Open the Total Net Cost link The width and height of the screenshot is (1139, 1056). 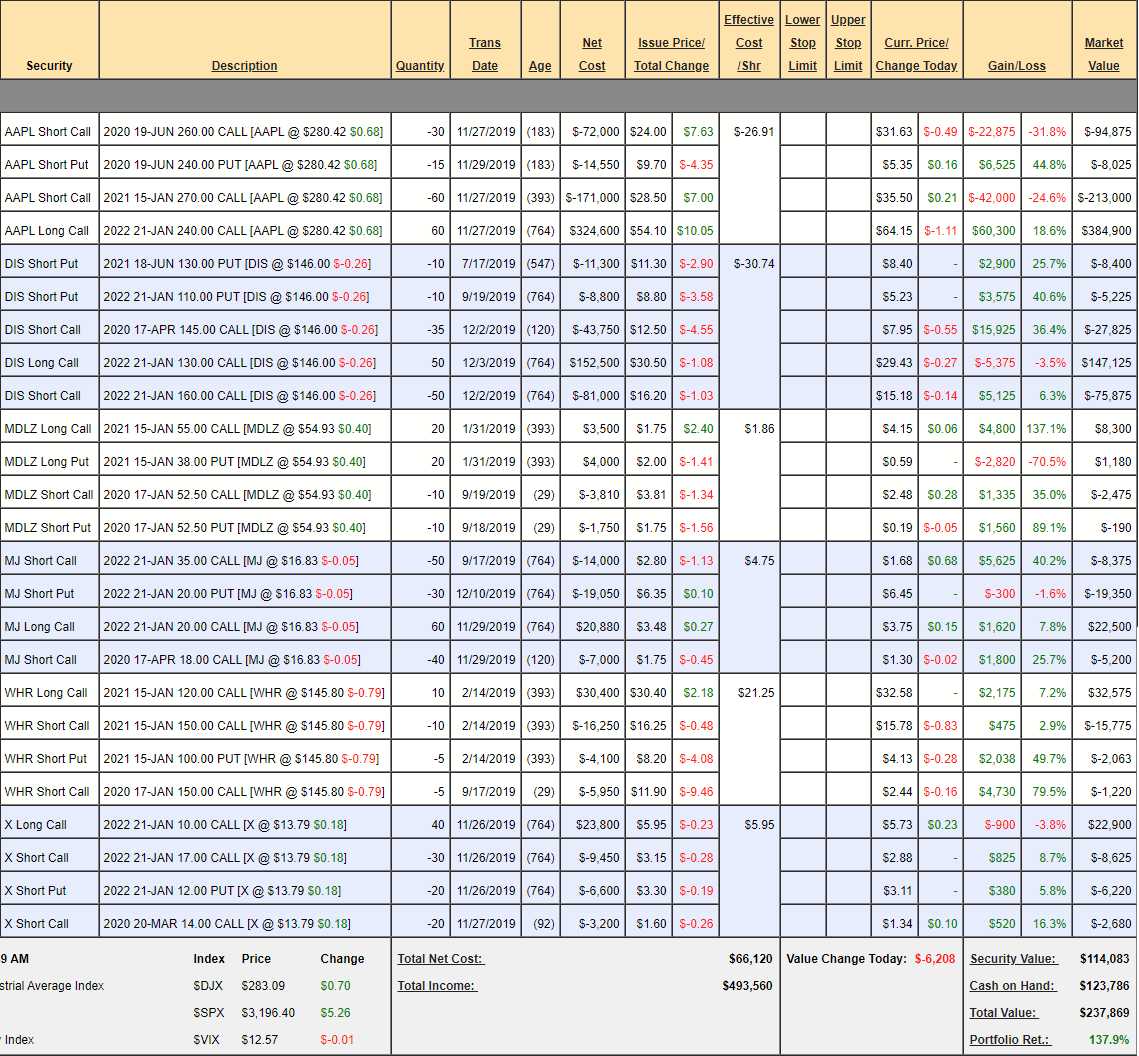[440, 959]
